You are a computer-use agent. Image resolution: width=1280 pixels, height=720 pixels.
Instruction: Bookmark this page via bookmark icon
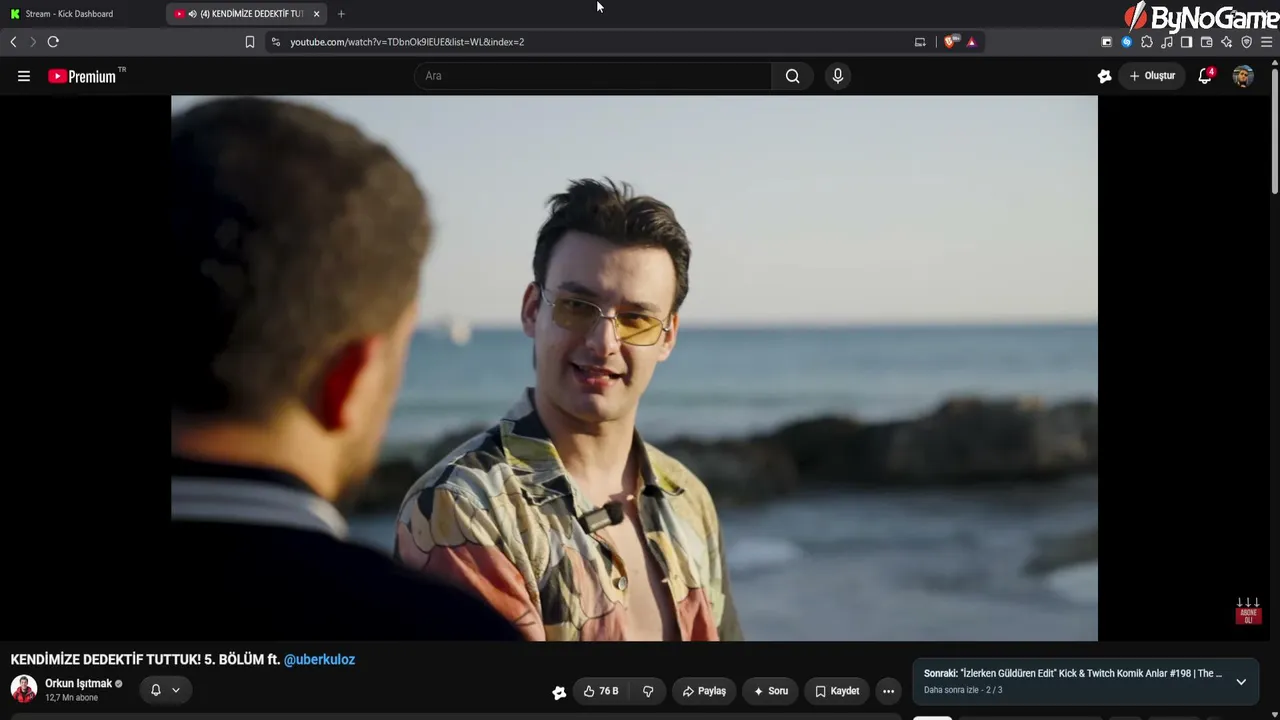250,42
